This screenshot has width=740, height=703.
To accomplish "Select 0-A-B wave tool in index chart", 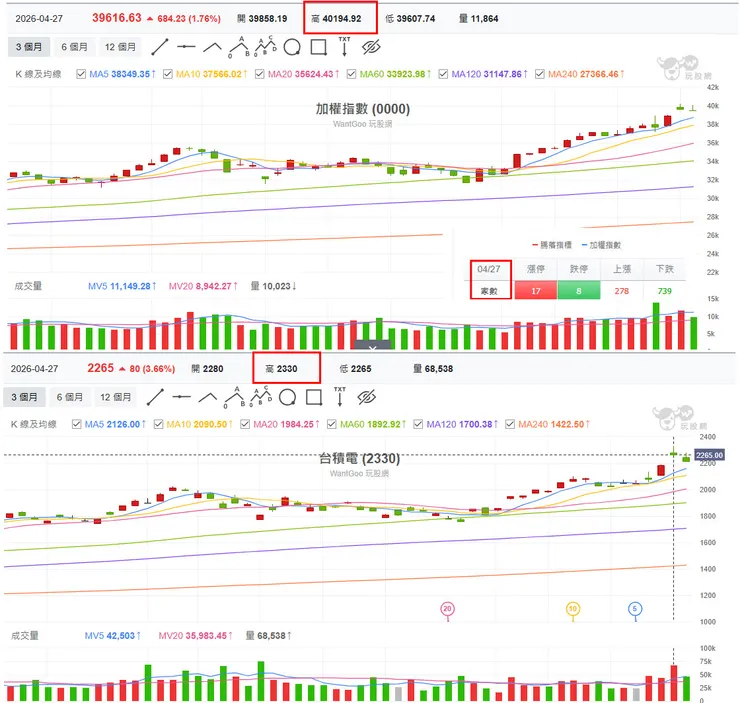I will 239,47.
